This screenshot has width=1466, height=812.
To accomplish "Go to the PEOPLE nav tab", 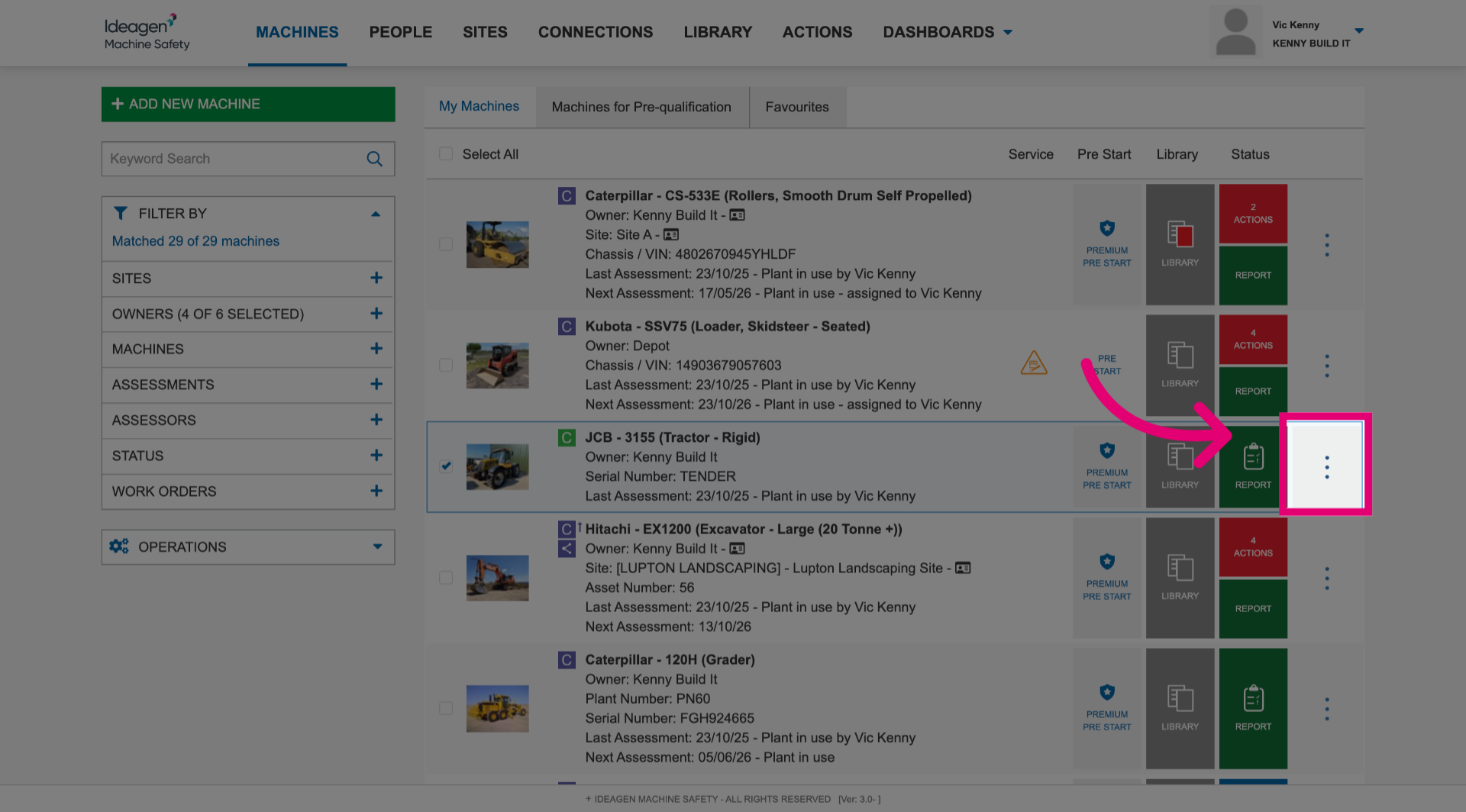I will click(x=401, y=32).
